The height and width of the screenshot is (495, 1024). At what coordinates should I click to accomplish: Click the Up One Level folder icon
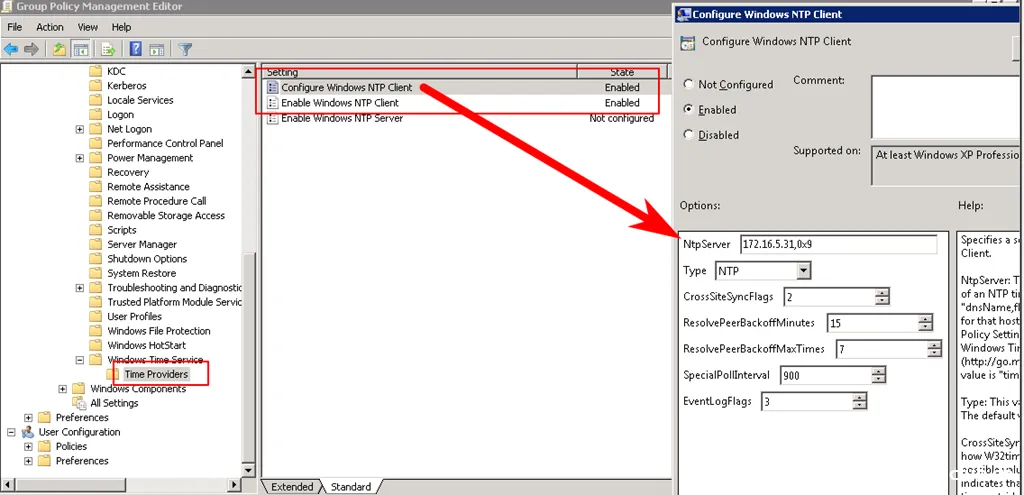coord(60,49)
